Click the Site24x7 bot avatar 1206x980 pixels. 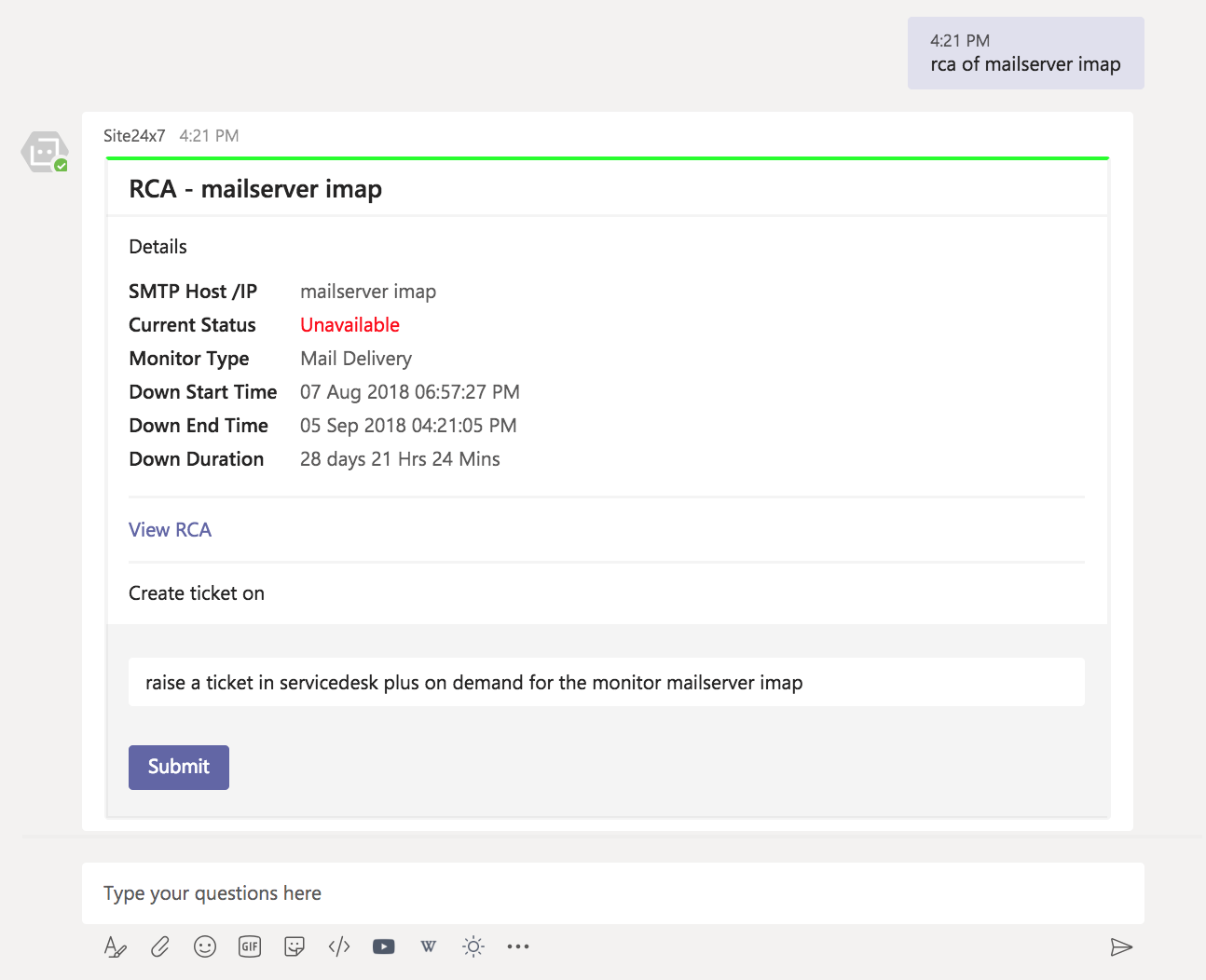click(x=45, y=152)
